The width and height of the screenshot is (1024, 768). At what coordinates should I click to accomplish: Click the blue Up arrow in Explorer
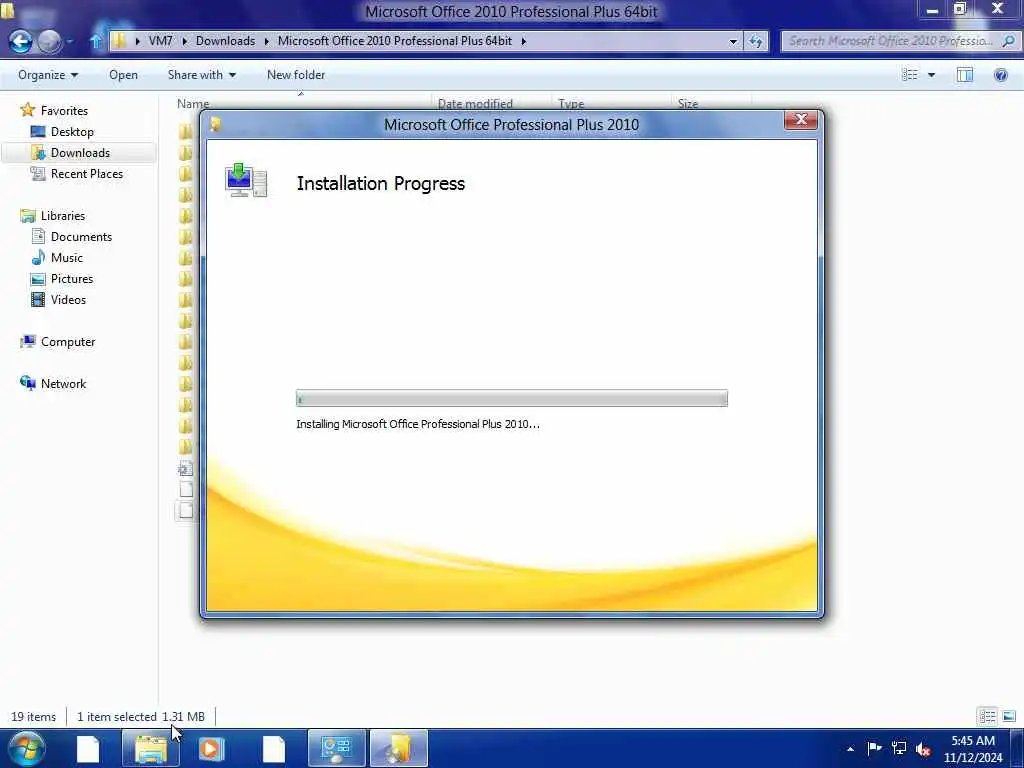point(96,41)
